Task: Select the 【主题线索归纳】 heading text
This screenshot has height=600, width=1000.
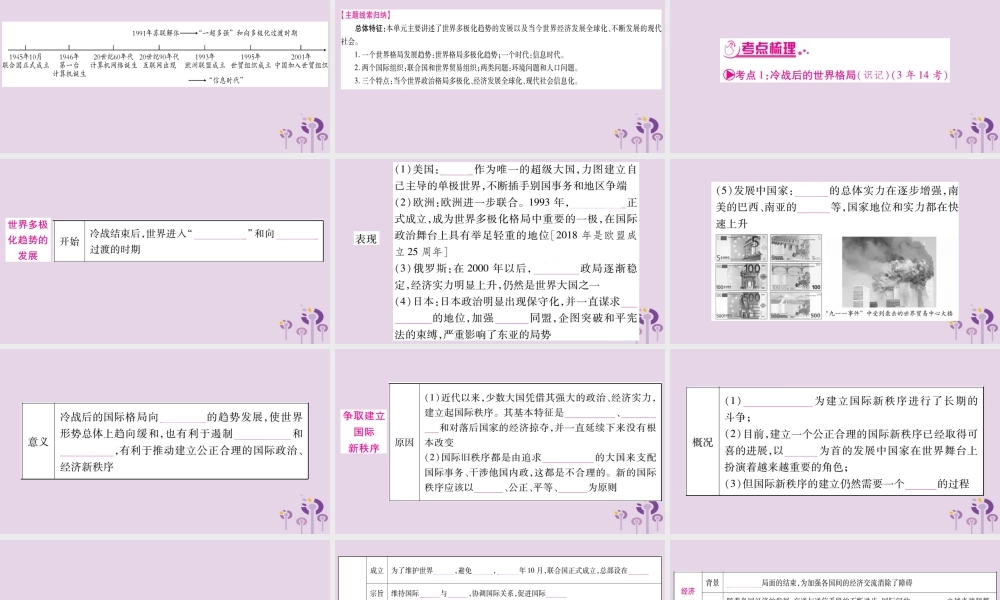Action: pos(366,15)
